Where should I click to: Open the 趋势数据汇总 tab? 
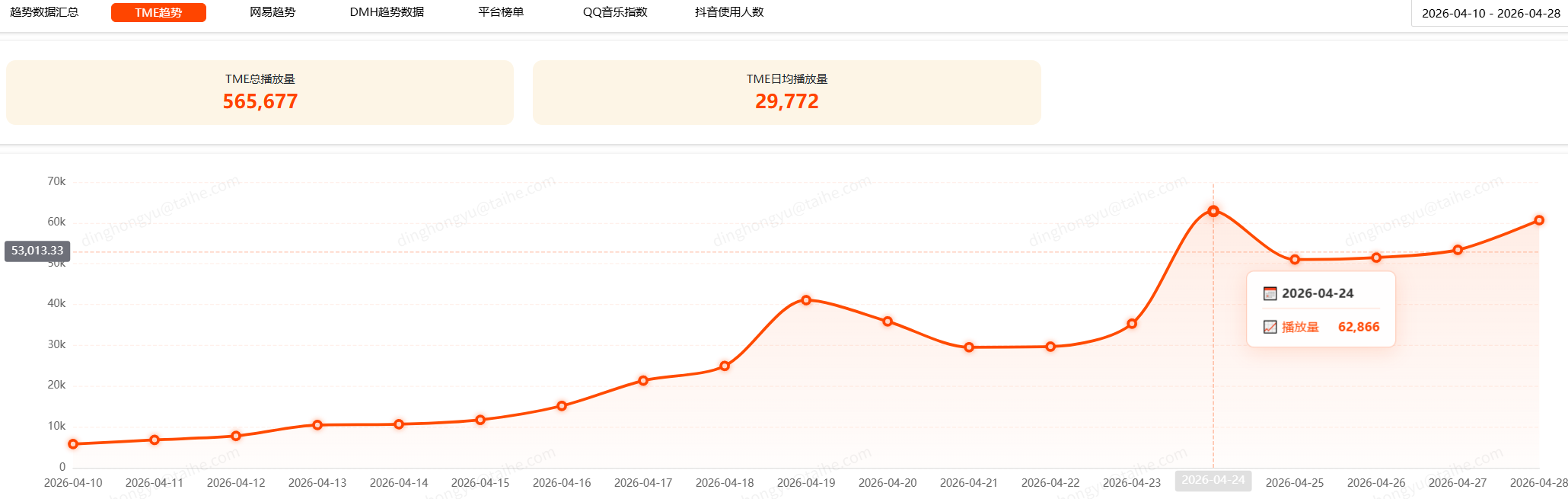(44, 12)
